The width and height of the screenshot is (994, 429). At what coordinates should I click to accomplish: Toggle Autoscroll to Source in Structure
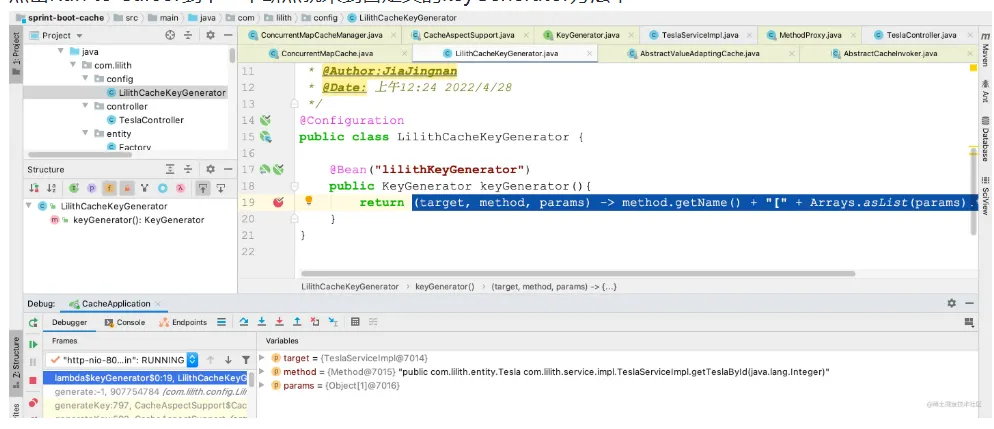tap(202, 188)
